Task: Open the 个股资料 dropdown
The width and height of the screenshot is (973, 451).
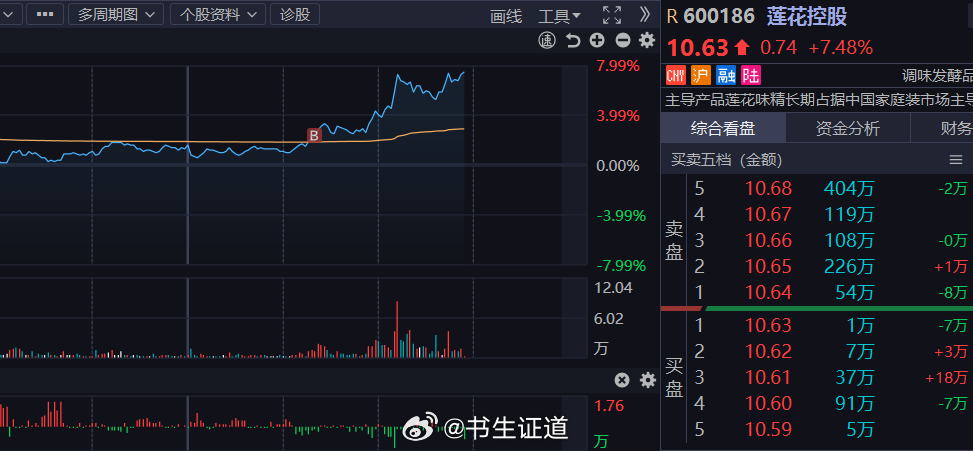Action: point(218,14)
